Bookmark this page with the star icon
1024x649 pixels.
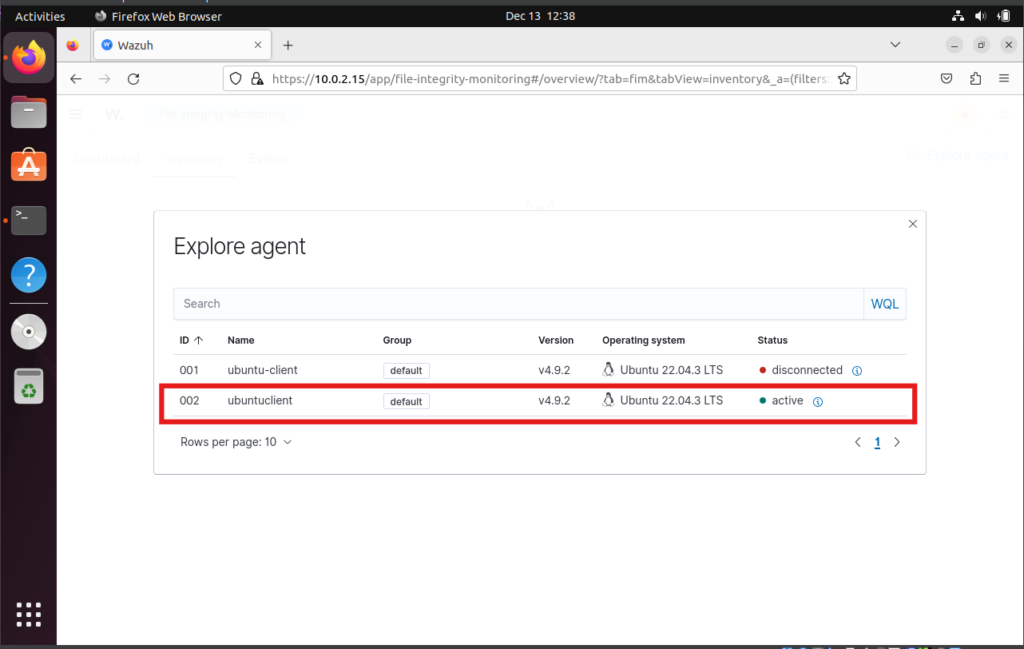click(844, 79)
